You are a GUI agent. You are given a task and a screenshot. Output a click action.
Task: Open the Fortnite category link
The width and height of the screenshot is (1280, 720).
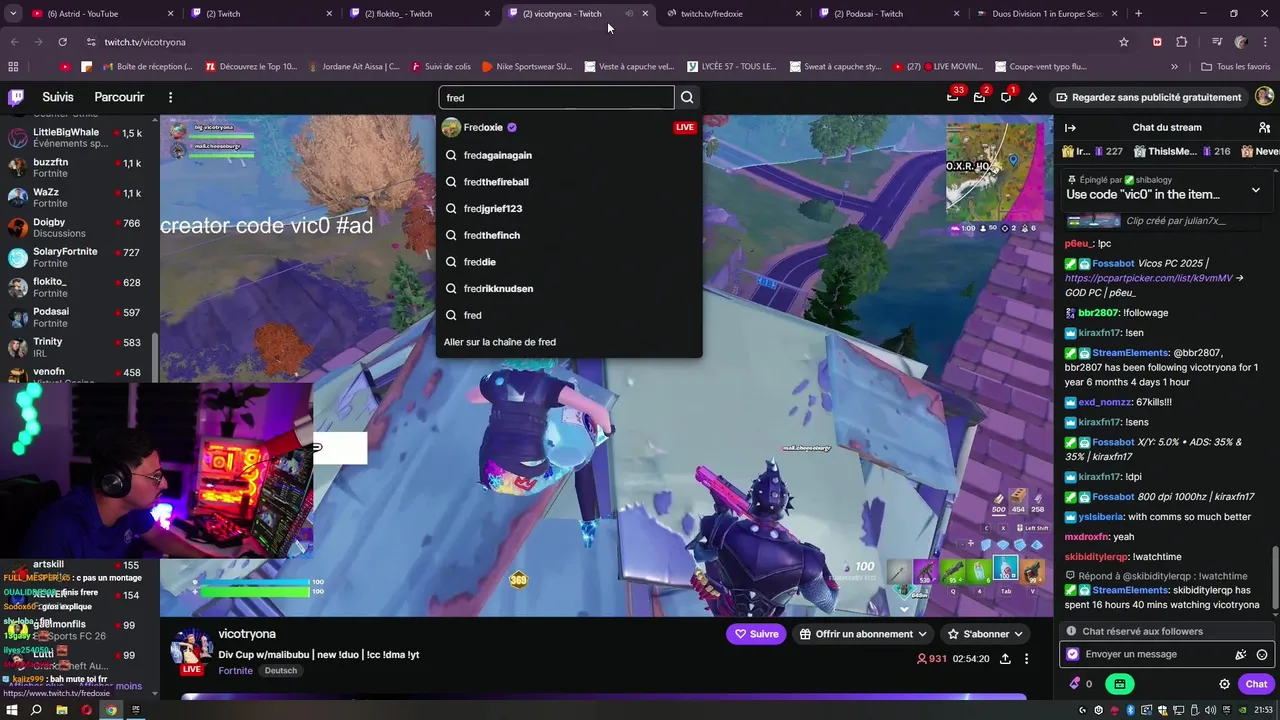click(x=235, y=670)
